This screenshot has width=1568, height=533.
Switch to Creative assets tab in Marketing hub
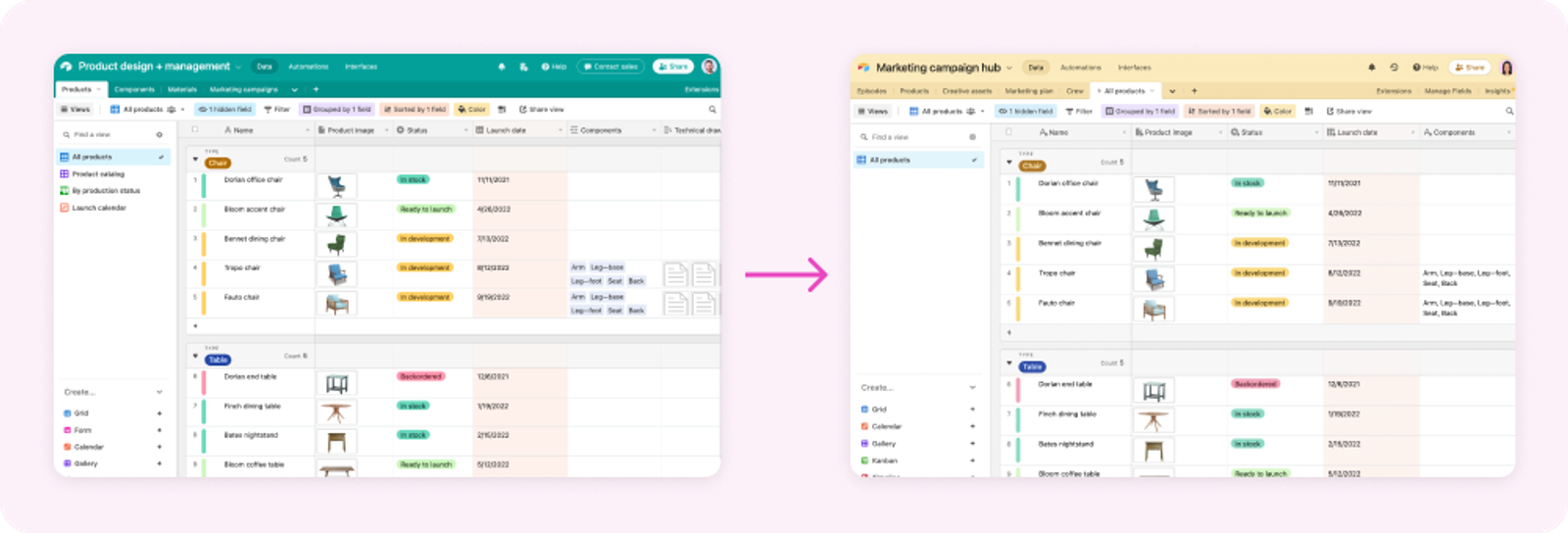(967, 91)
